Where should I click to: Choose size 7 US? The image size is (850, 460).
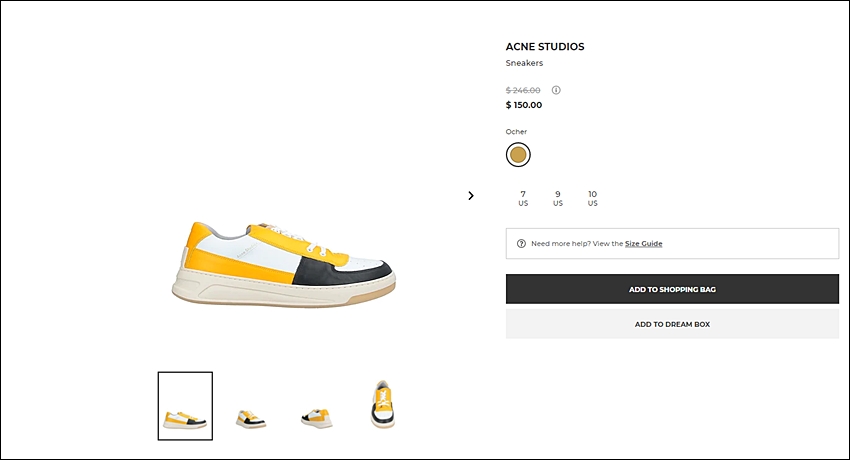[x=523, y=198]
